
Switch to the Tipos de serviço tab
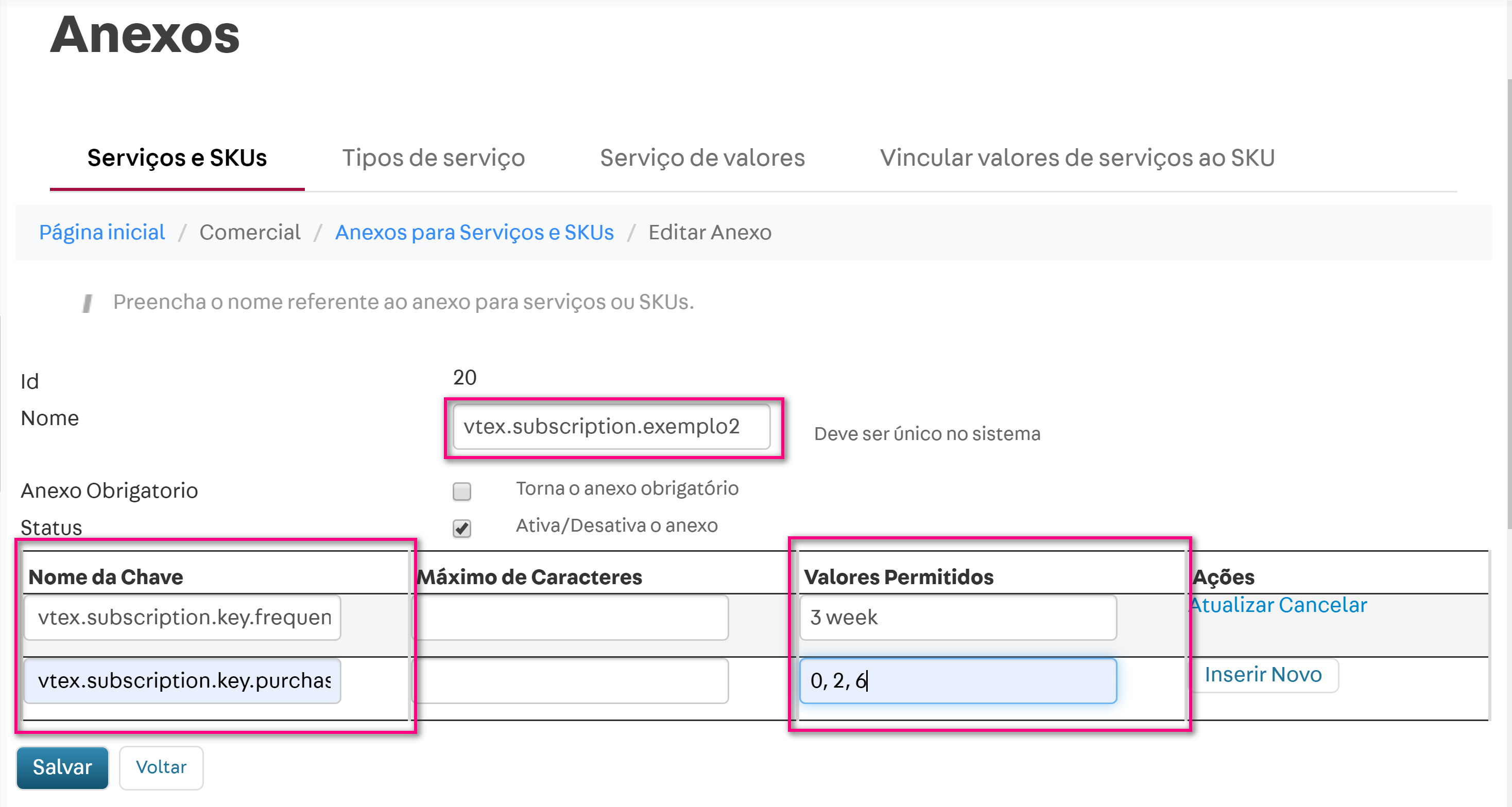coord(433,157)
